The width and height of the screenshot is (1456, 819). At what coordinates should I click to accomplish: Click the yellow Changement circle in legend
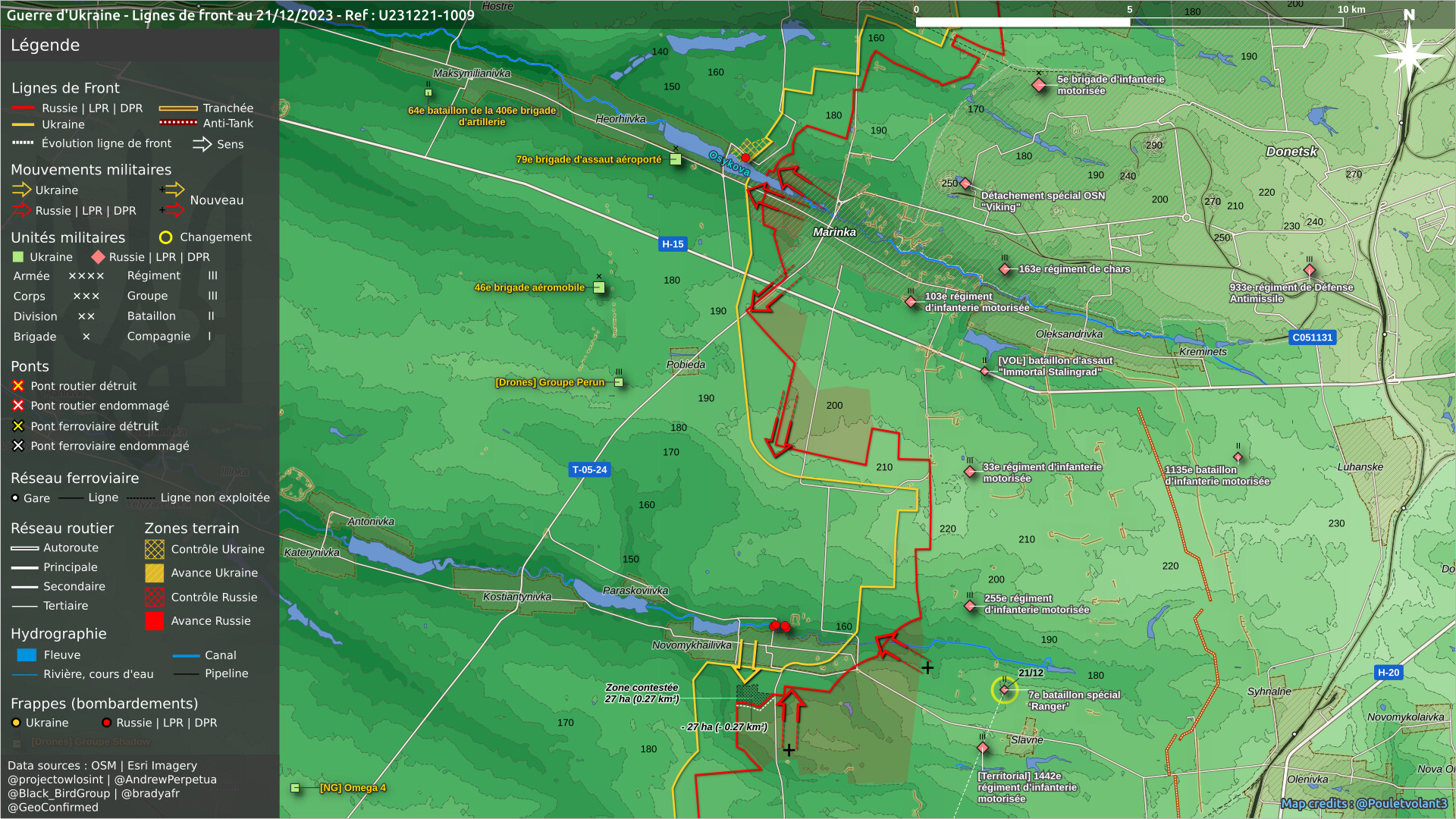165,237
